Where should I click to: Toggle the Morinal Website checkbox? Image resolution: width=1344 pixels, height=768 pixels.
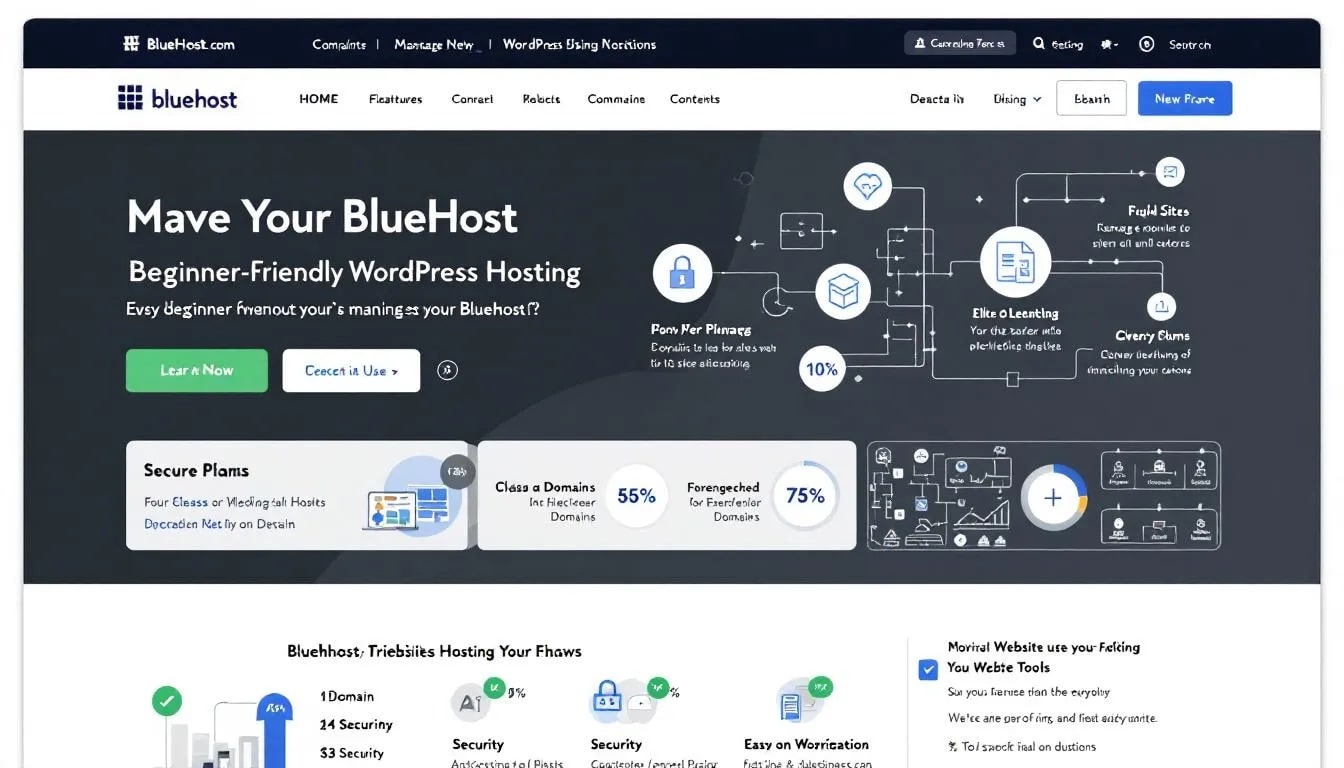click(928, 669)
